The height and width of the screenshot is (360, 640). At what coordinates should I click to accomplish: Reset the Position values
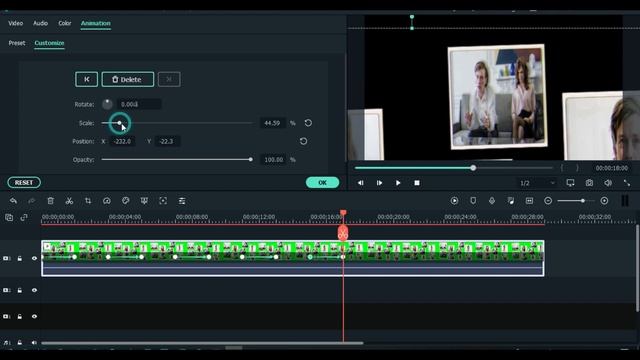(x=303, y=141)
